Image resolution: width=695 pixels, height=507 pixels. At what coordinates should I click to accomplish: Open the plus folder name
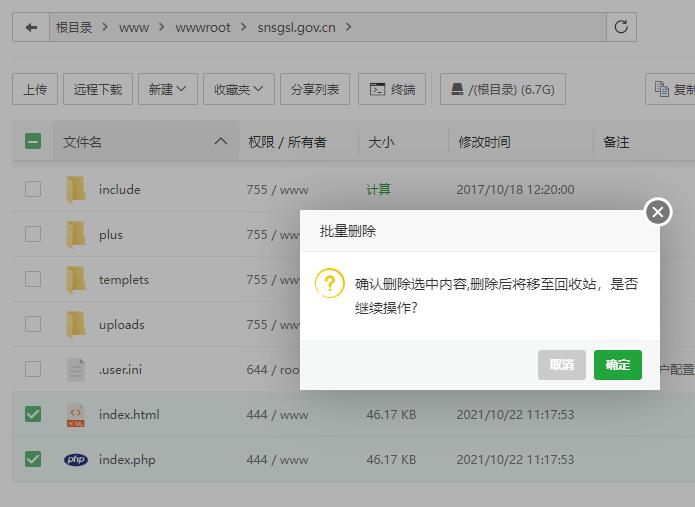(x=111, y=235)
